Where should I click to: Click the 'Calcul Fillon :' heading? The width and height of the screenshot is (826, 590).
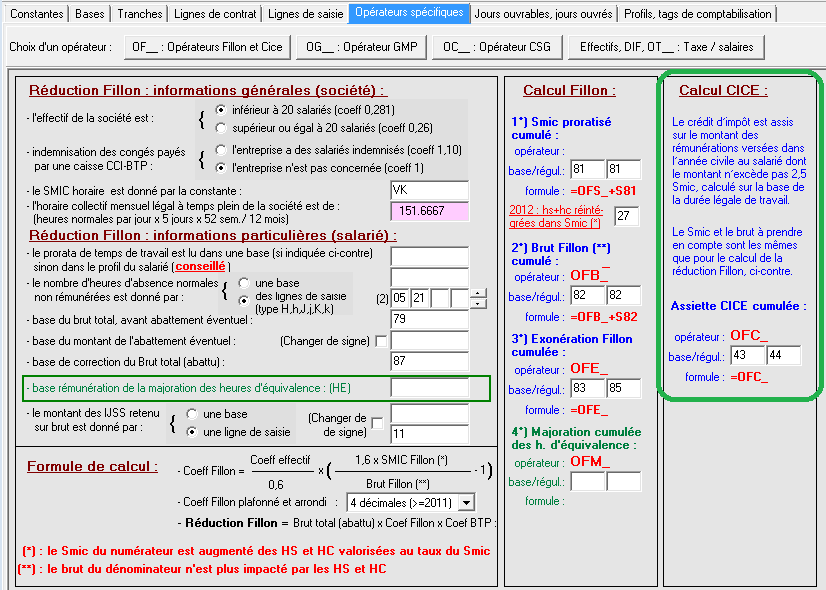click(x=569, y=91)
